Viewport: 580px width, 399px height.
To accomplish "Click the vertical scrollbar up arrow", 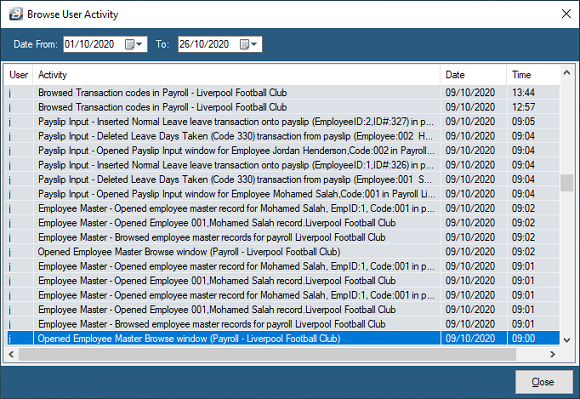I will (567, 73).
